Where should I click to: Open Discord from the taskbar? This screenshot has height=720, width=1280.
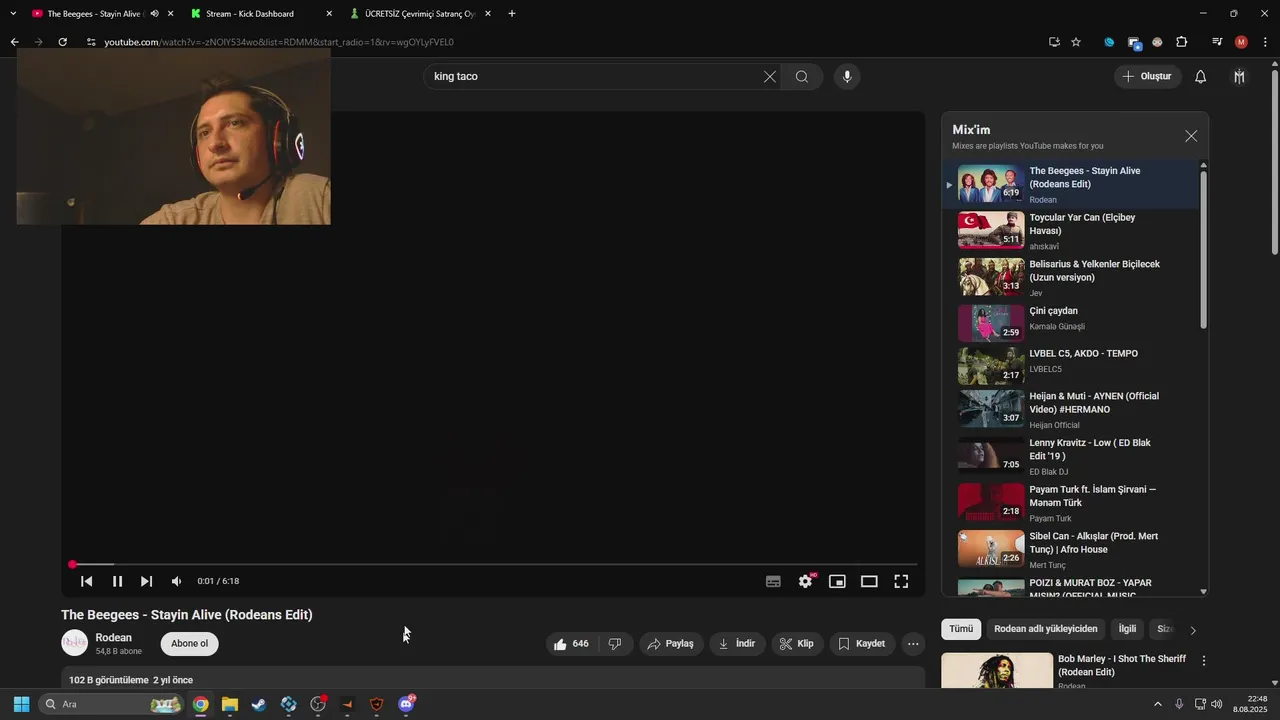click(406, 704)
